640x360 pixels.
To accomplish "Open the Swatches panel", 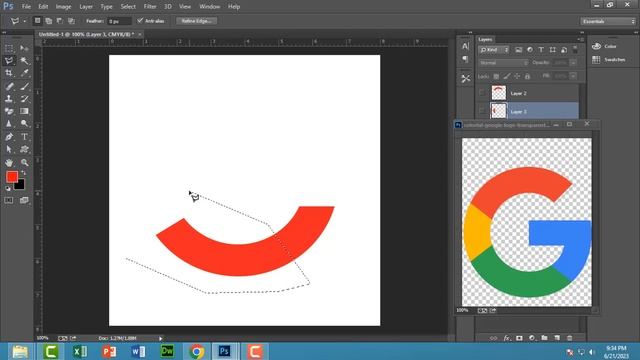I will pos(609,60).
